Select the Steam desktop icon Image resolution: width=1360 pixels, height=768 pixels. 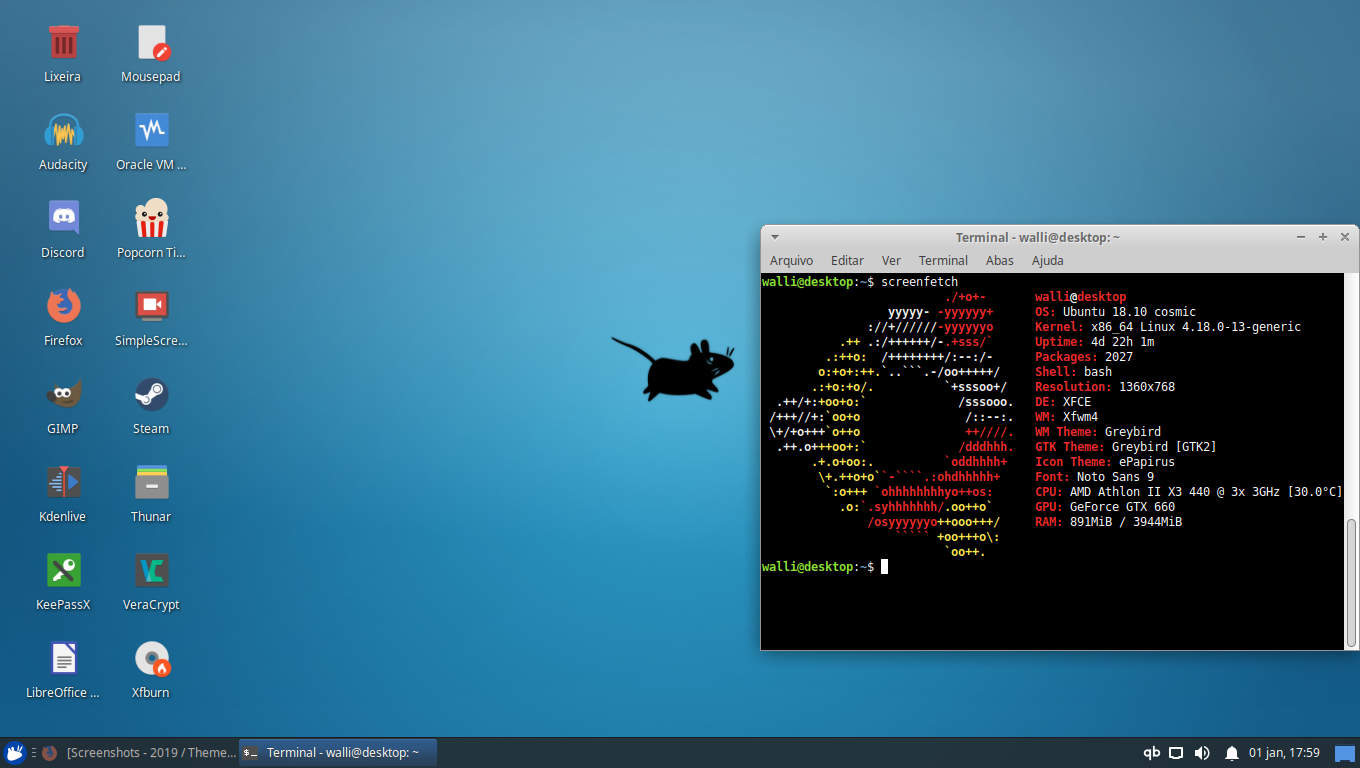[151, 395]
